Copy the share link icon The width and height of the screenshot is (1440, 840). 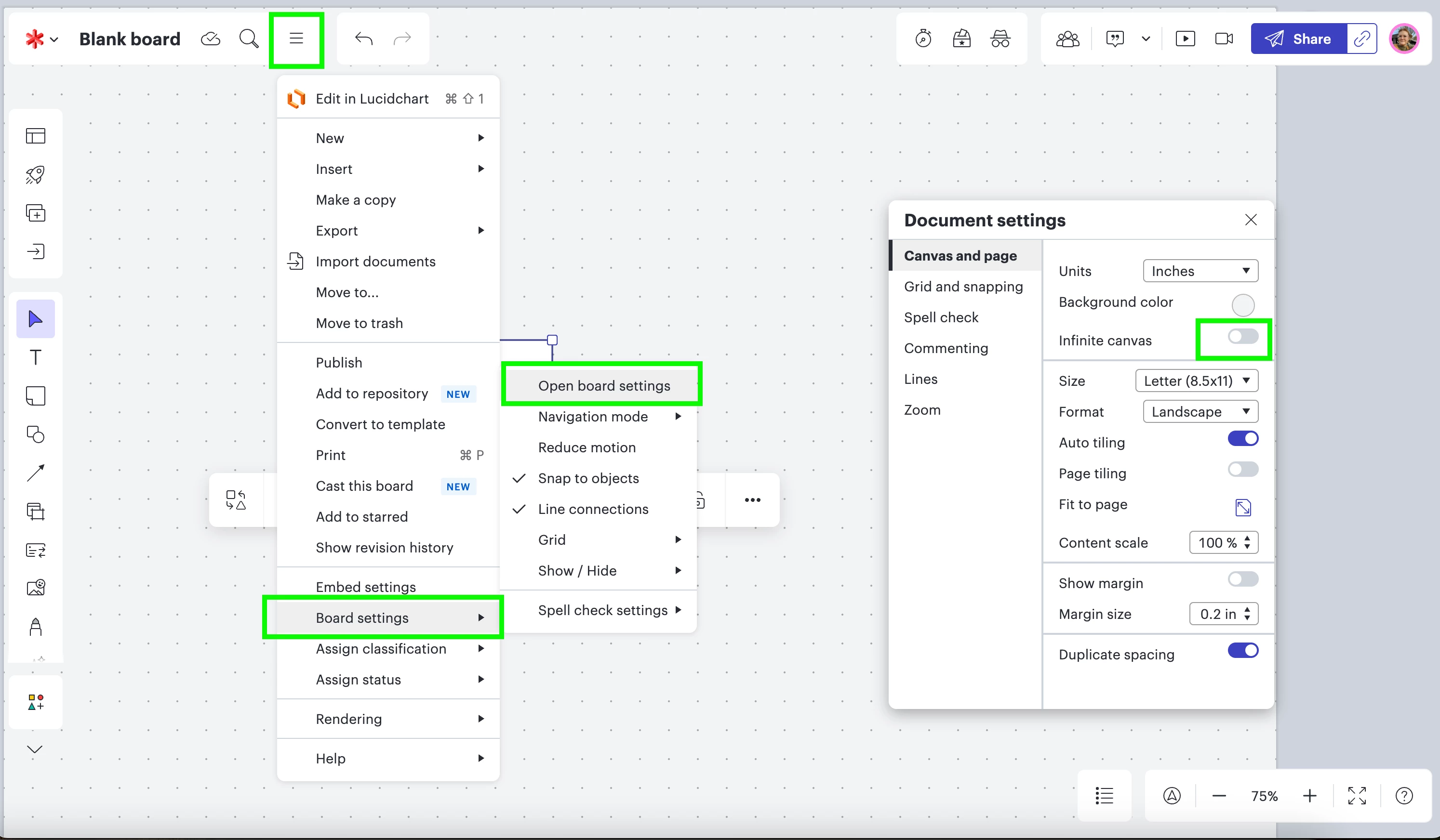(1362, 39)
